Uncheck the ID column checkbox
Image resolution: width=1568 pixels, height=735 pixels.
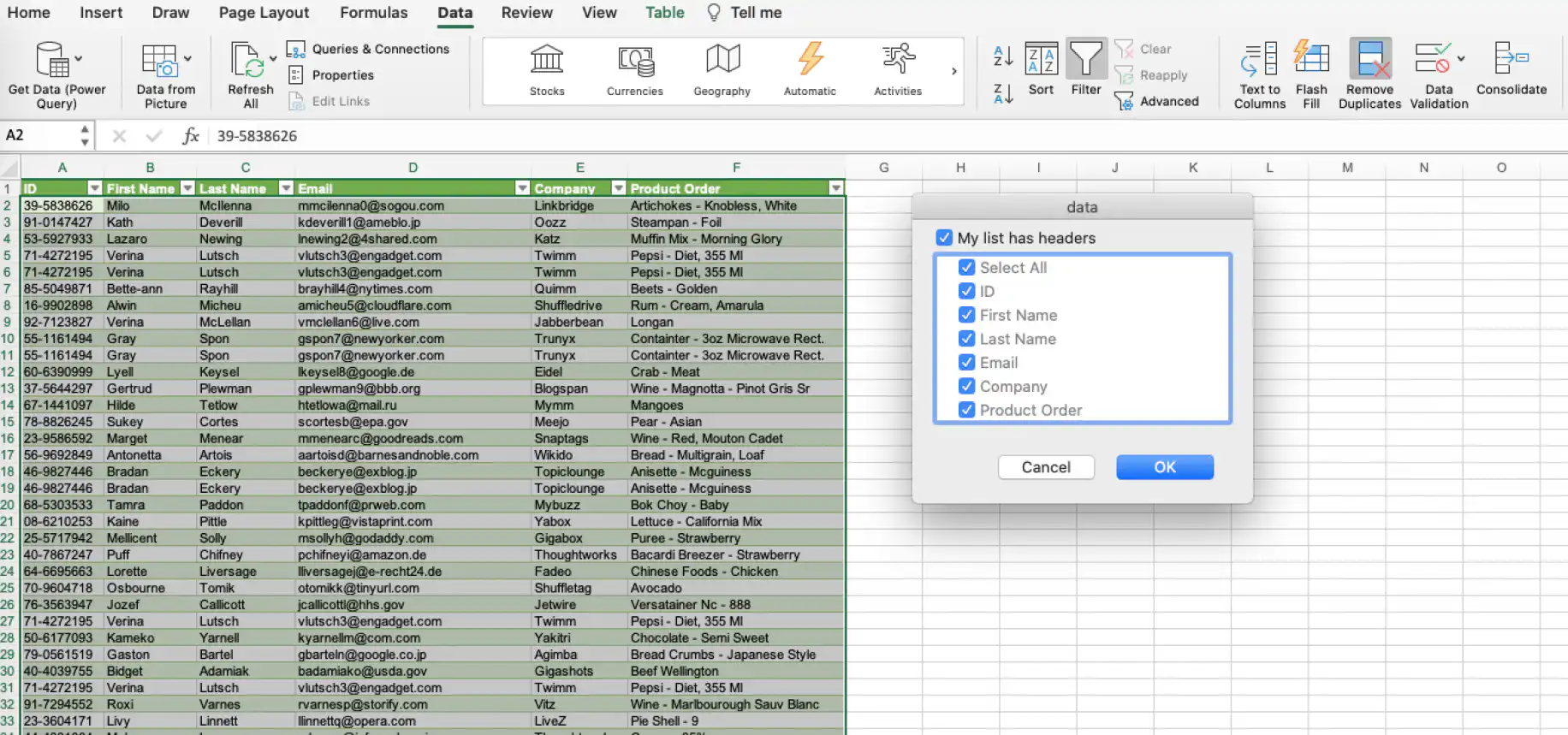tap(967, 292)
